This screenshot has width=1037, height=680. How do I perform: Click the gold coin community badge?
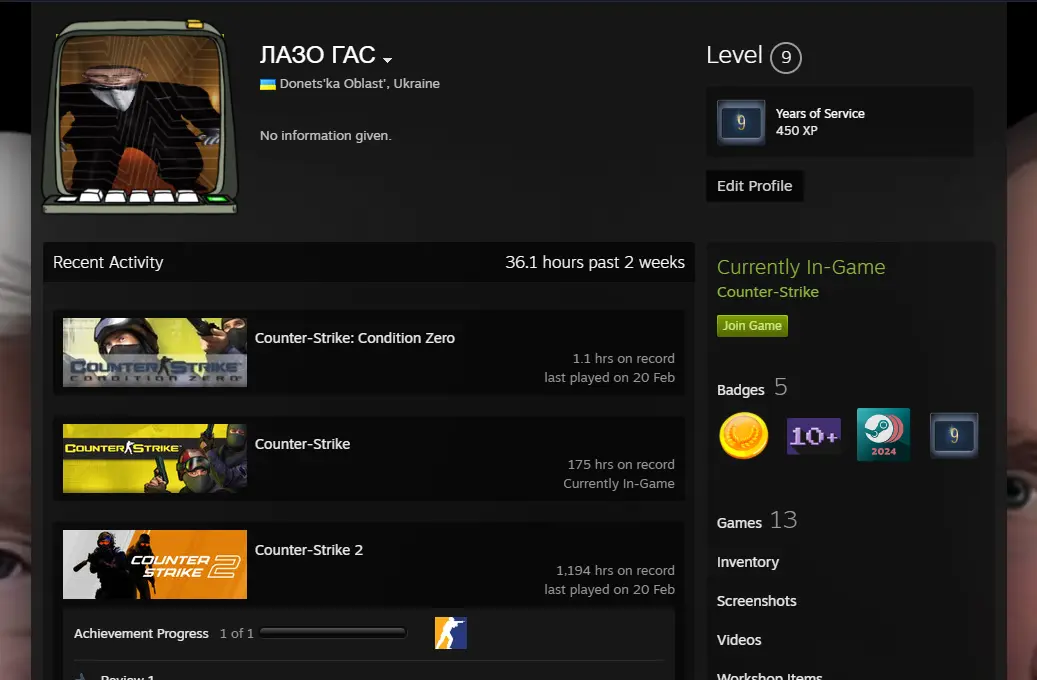[x=743, y=435]
